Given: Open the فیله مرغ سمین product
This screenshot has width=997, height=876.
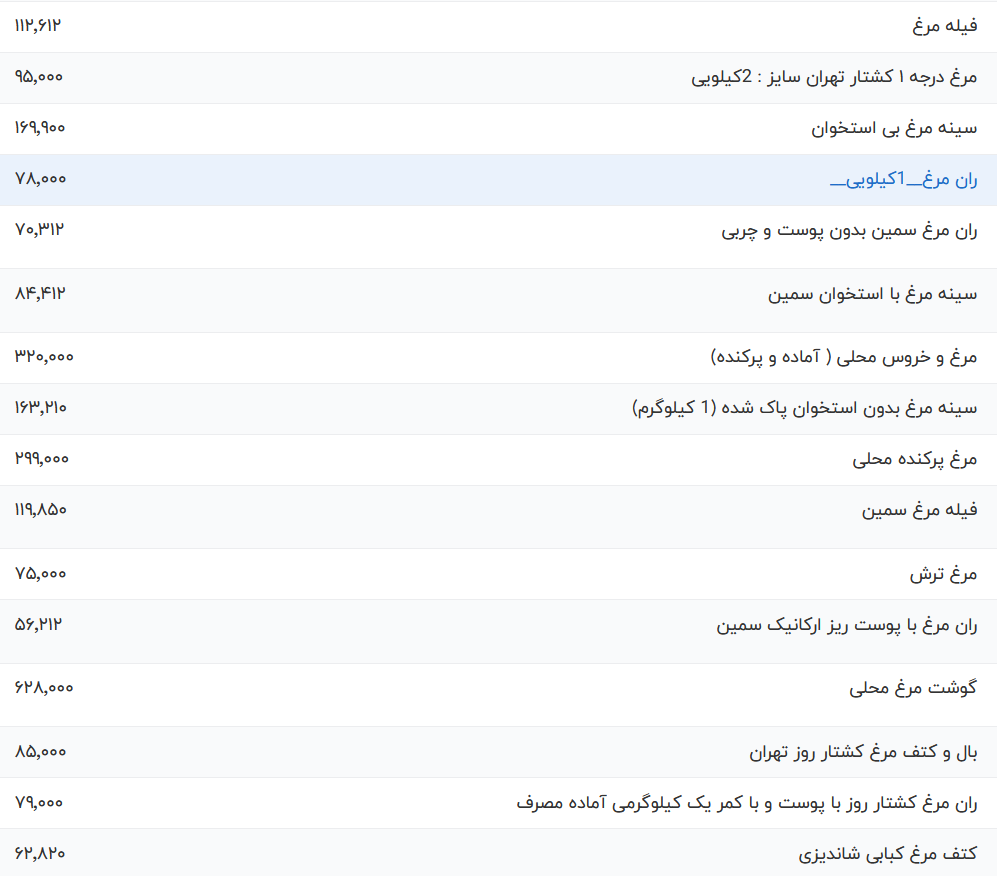Looking at the screenshot, I should (919, 510).
